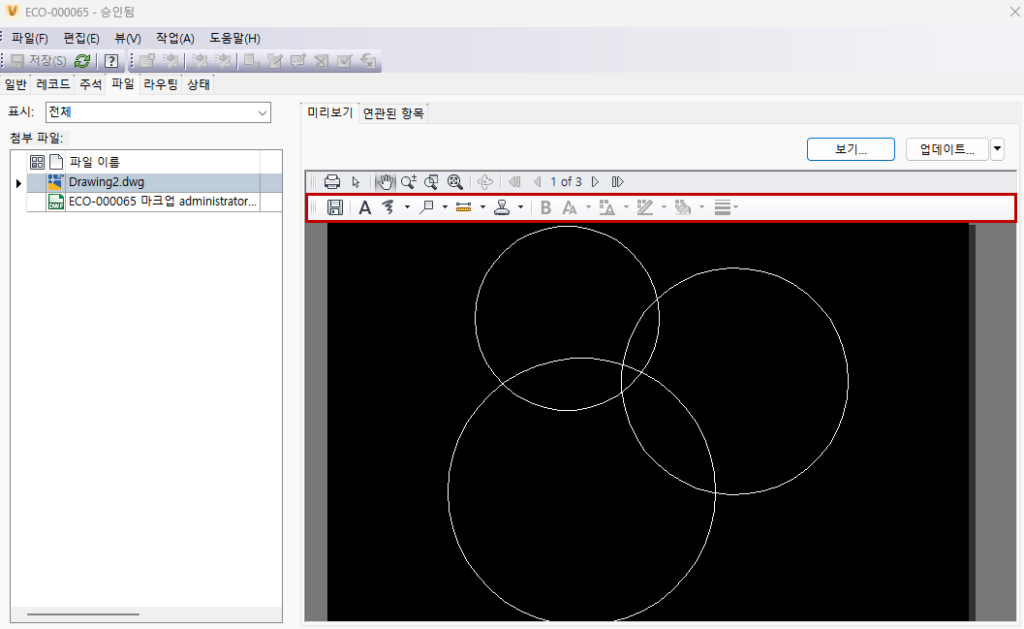Toggle Bold text formatting

coord(545,208)
